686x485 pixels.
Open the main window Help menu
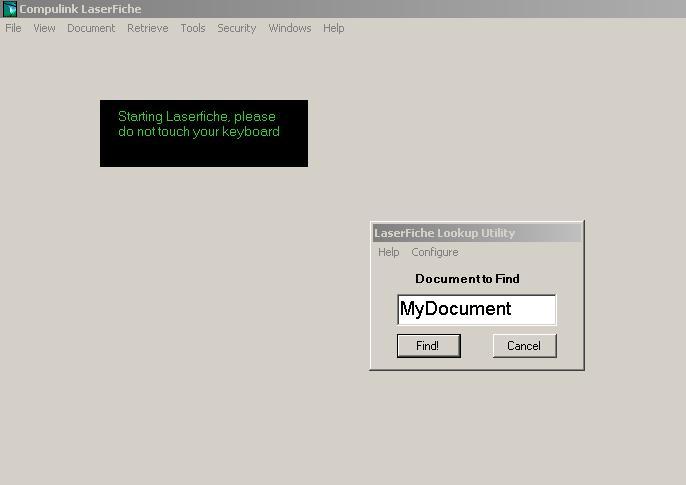pos(333,28)
